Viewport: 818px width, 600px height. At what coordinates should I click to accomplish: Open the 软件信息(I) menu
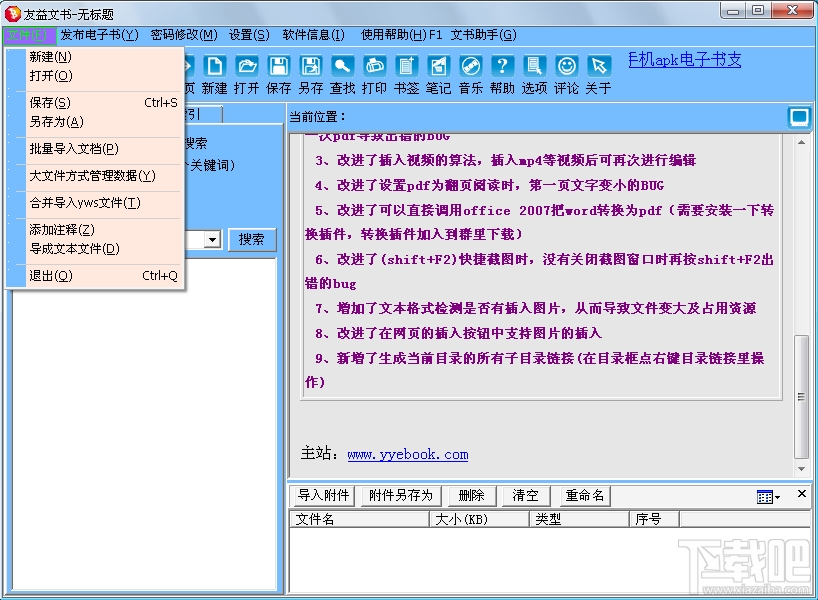click(x=314, y=35)
